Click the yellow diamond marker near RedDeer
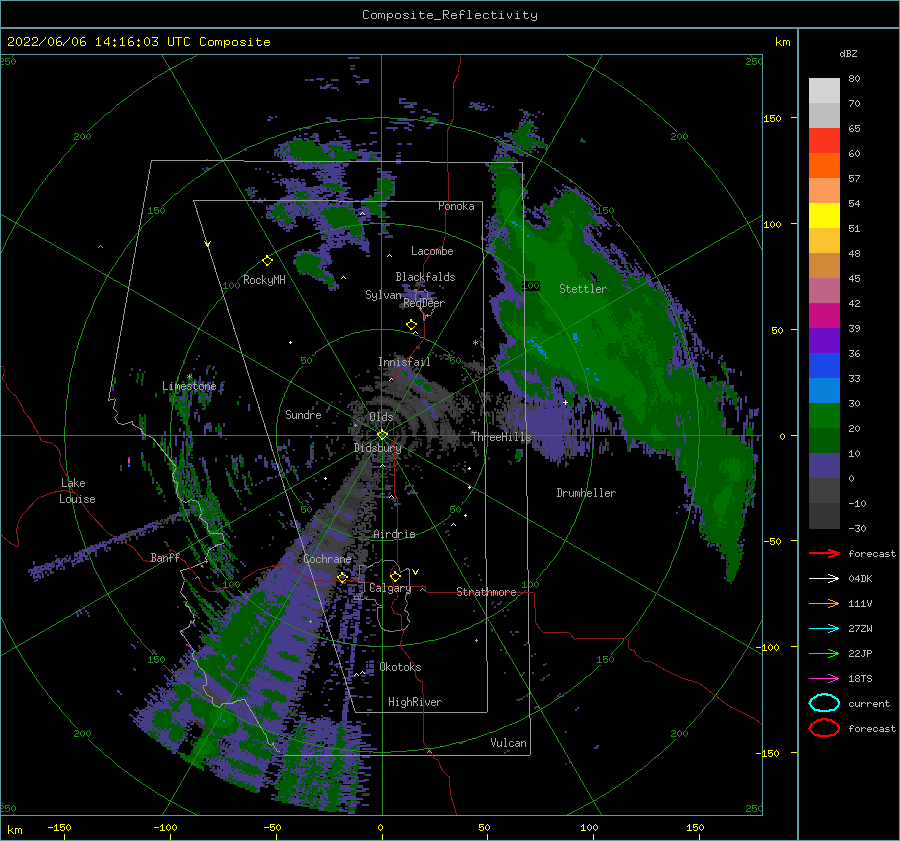 [411, 324]
